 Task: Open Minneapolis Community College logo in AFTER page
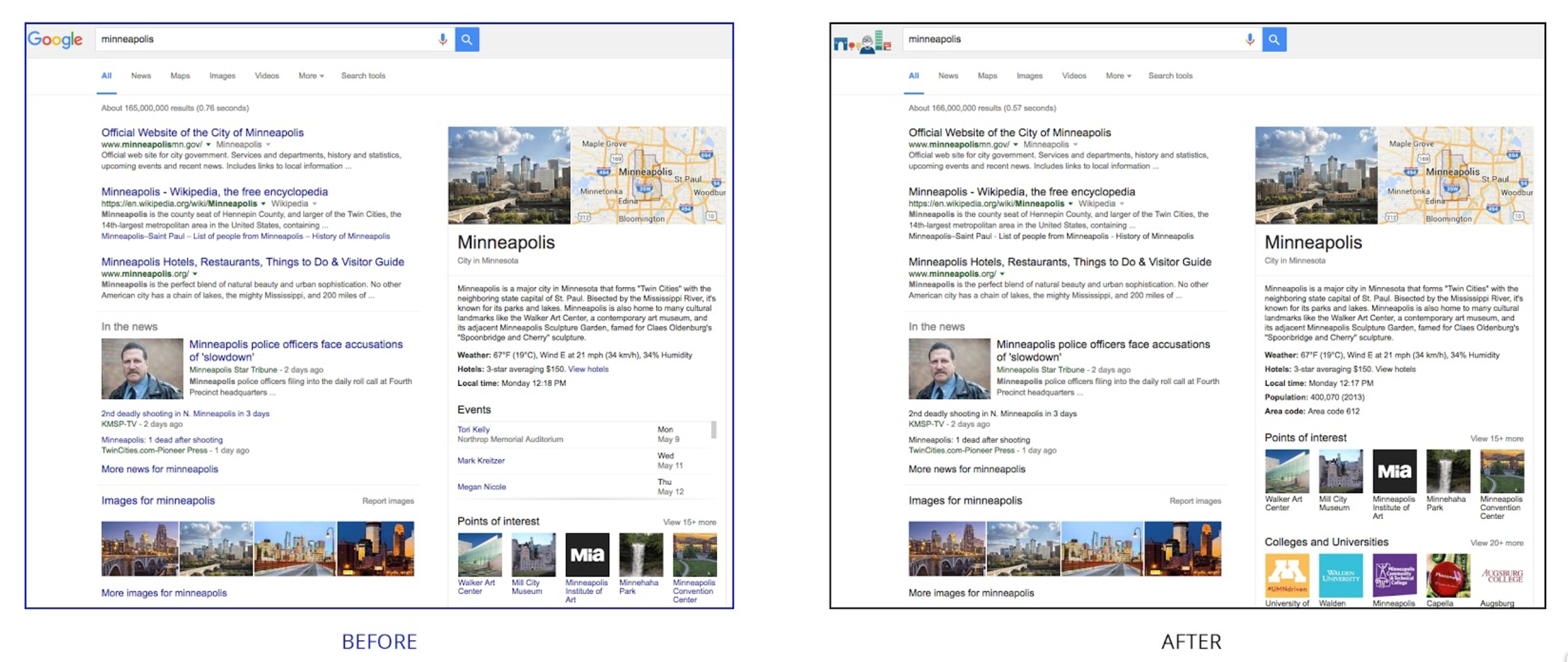1394,575
